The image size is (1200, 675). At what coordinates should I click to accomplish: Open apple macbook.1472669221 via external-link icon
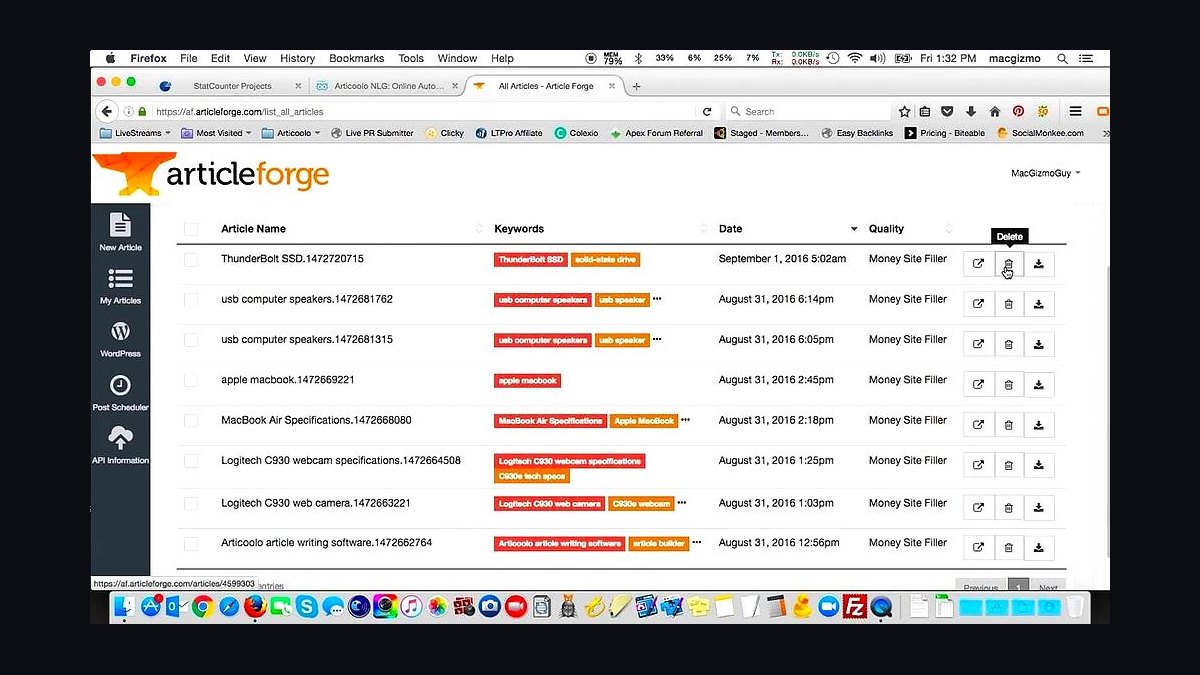(979, 384)
